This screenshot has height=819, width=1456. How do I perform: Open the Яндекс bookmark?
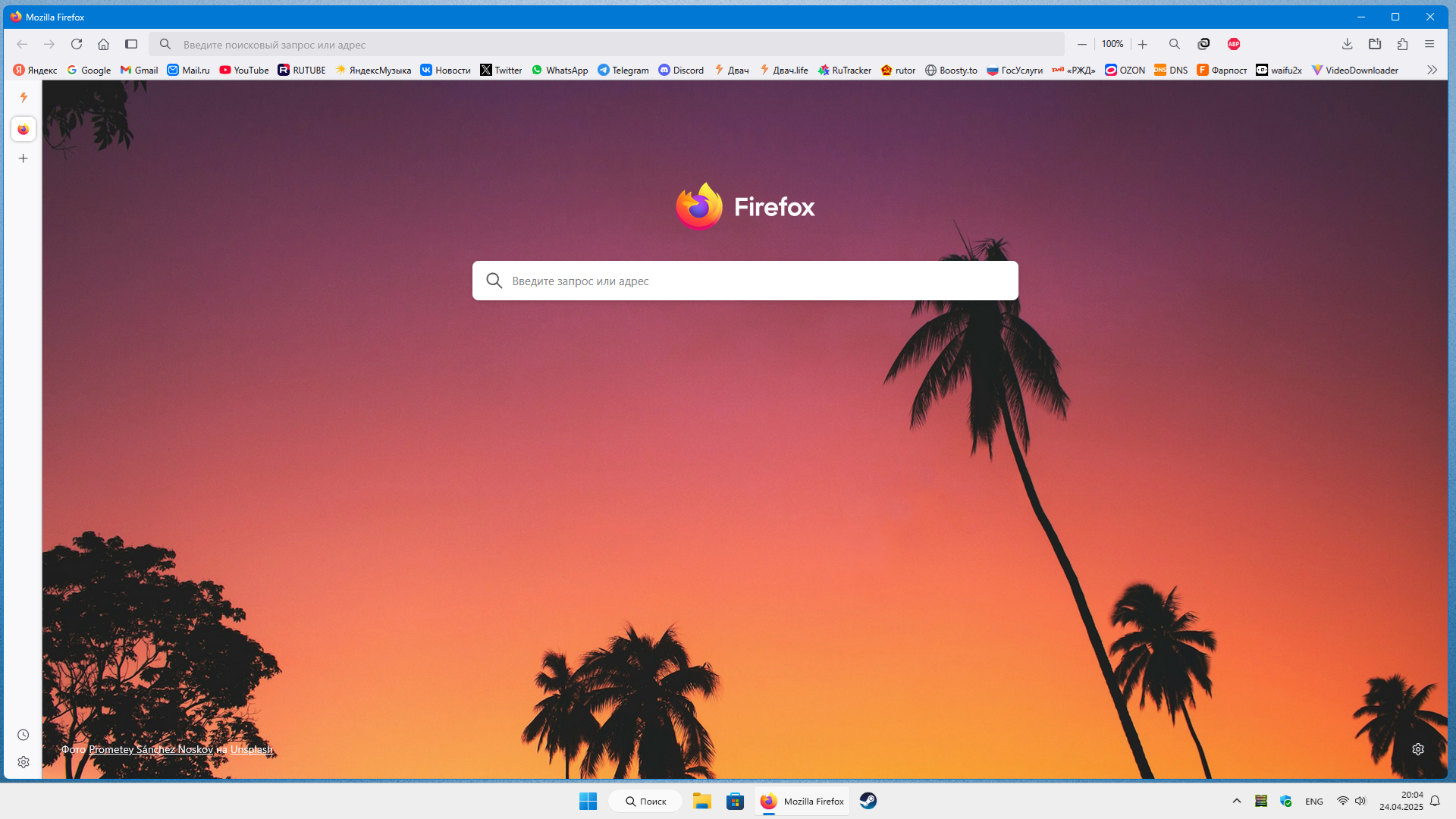(36, 70)
